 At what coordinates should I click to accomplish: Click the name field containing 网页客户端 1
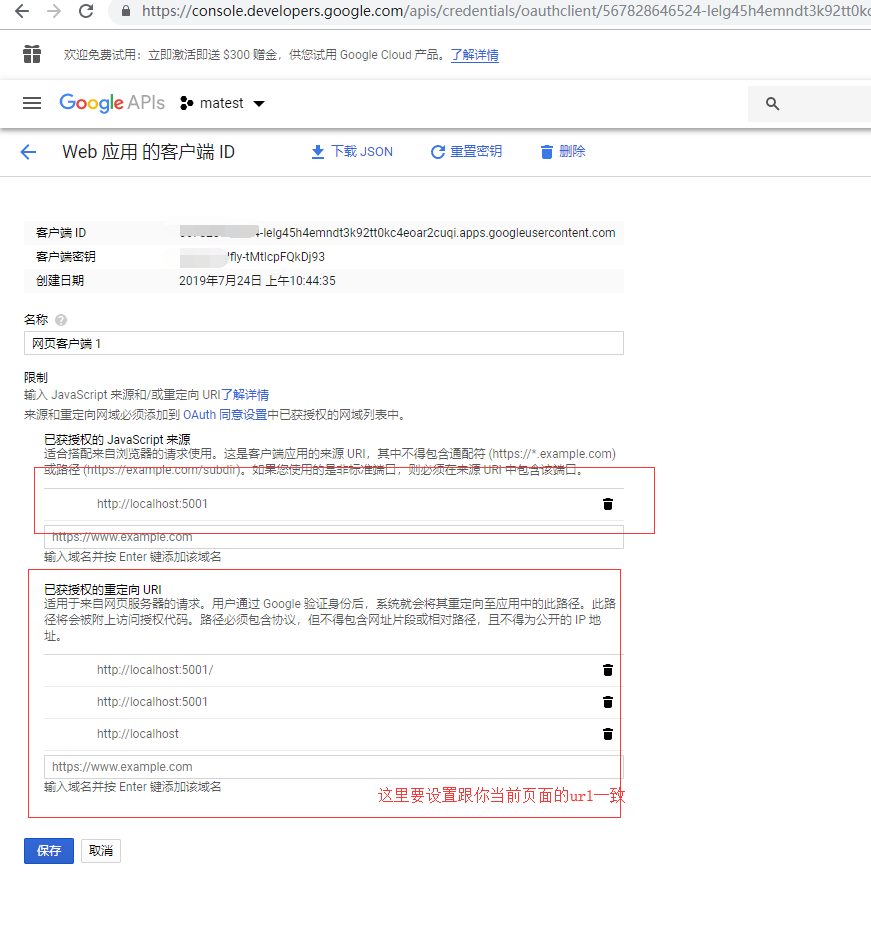(323, 343)
